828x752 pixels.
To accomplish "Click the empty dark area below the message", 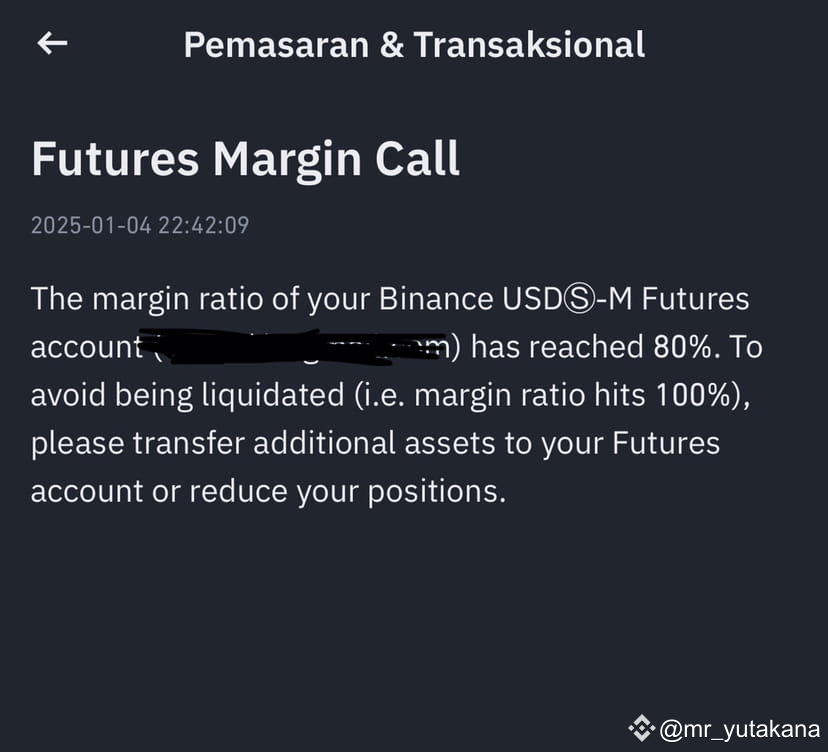I will [414, 600].
